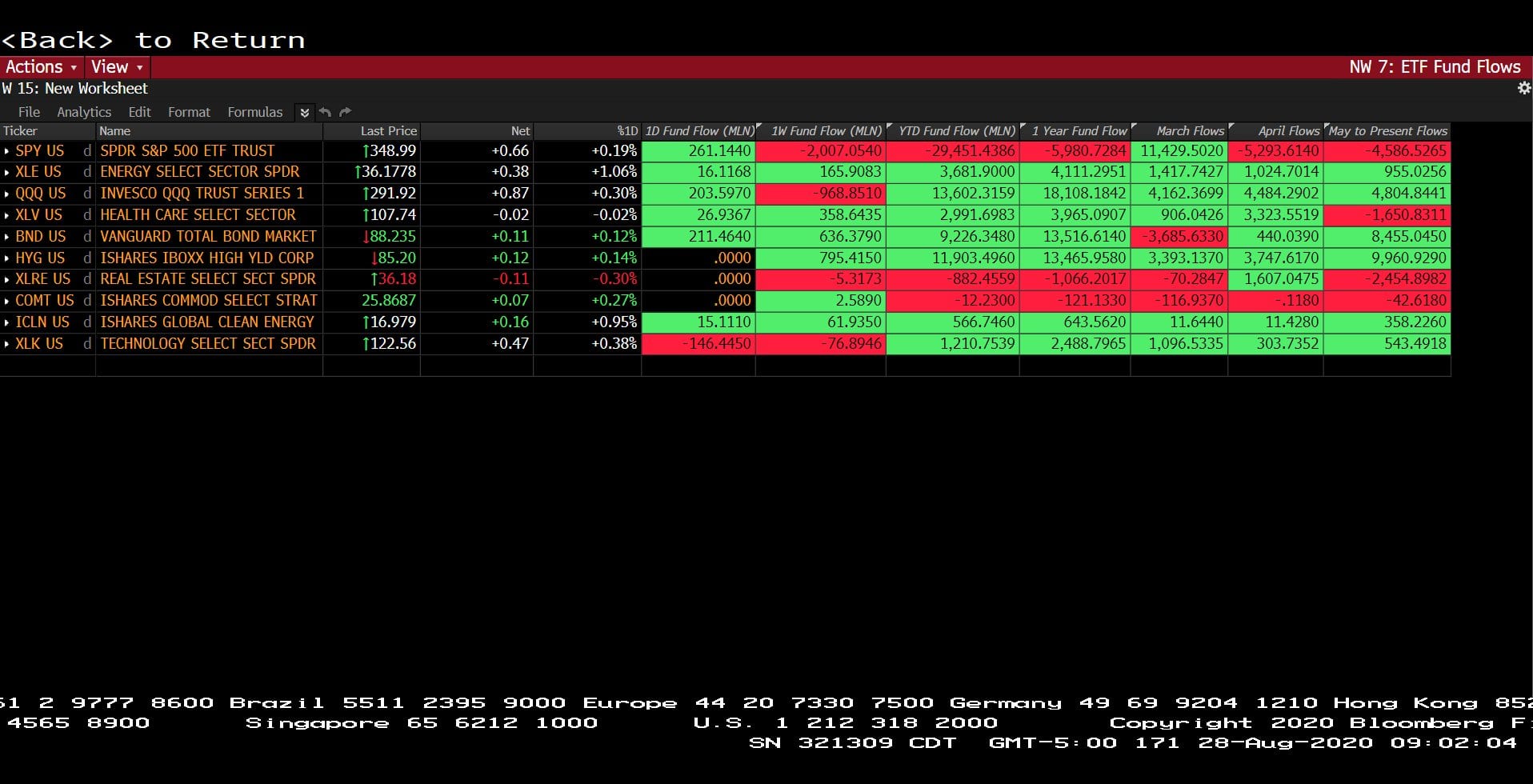Select XLK 1D fund flow -146.4450
The height and width of the screenshot is (784, 1533).
(698, 344)
